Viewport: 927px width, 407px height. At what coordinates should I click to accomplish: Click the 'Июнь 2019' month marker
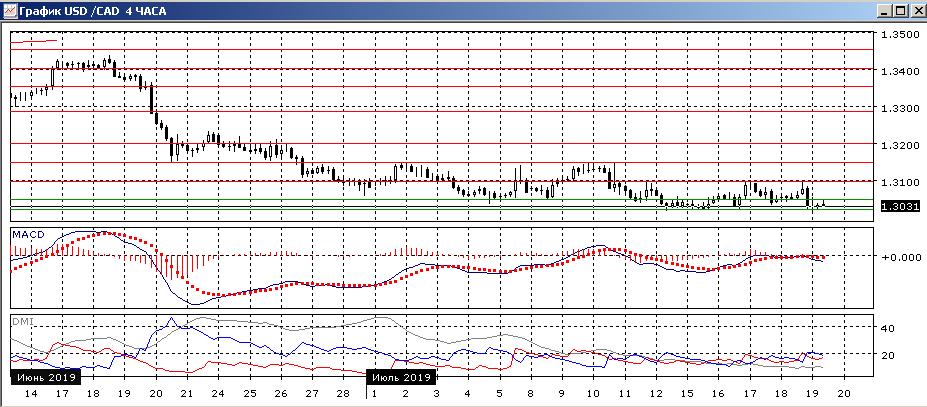tap(46, 377)
